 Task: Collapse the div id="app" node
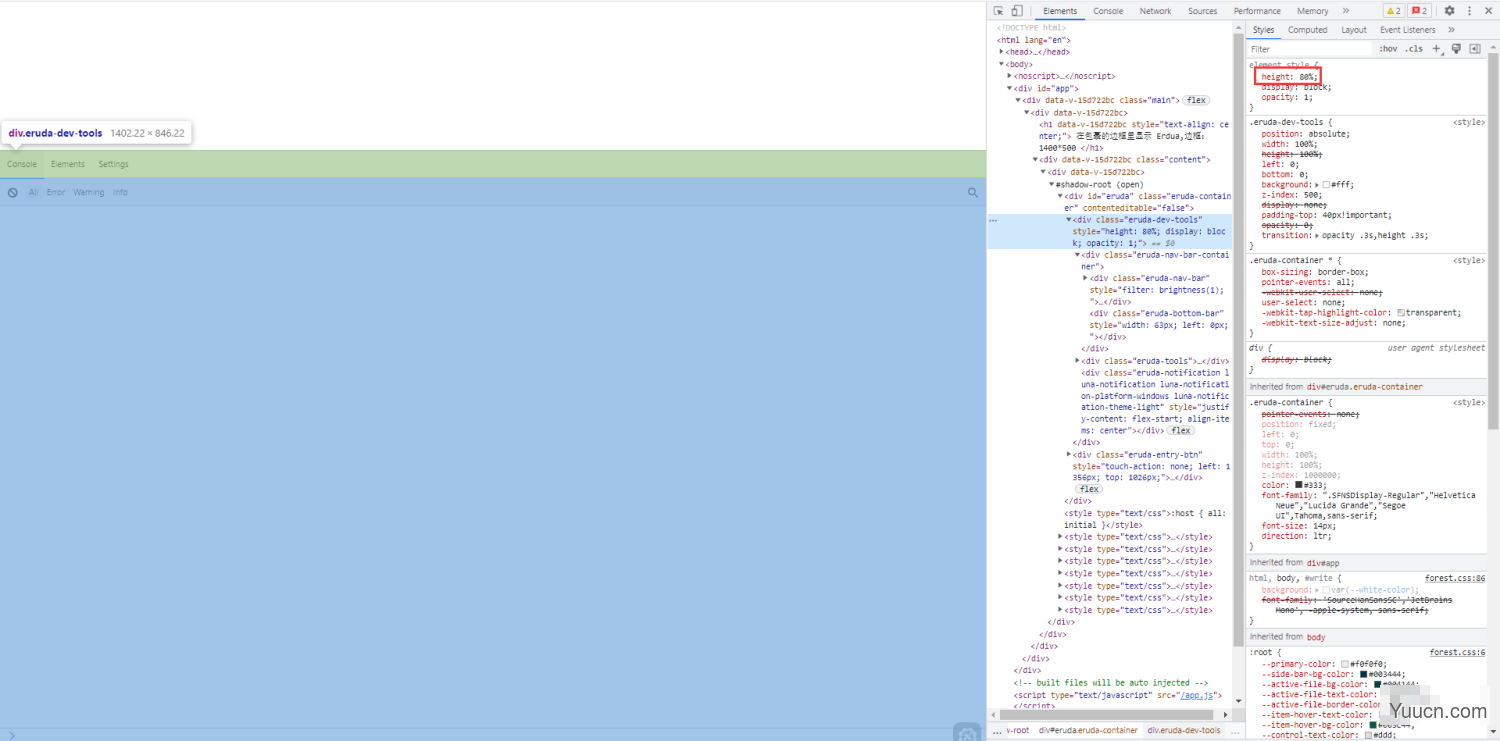tap(1010, 88)
